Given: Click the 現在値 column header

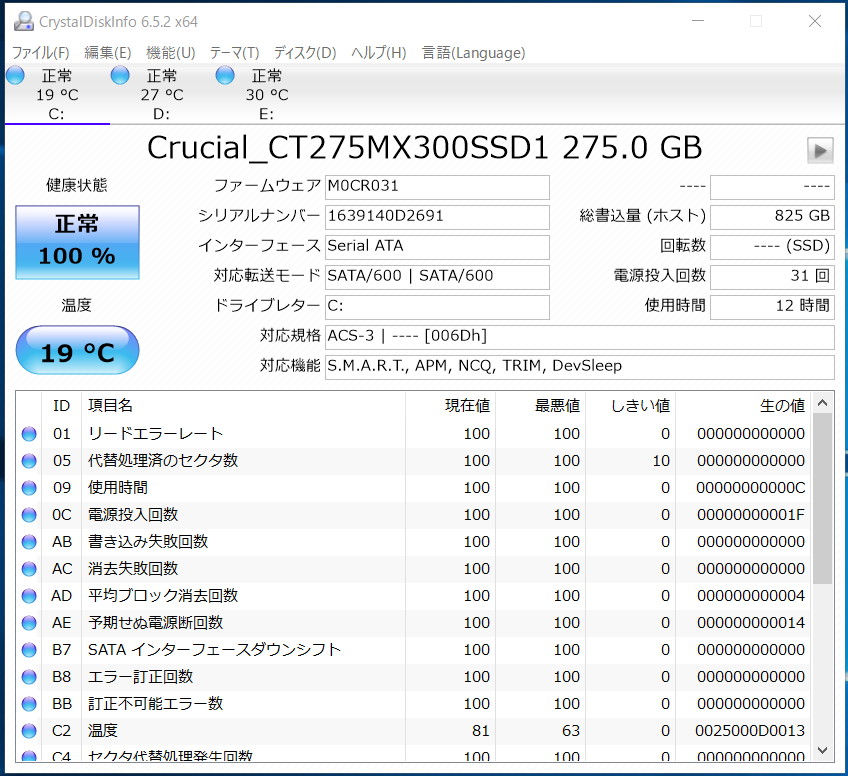Looking at the screenshot, I should (x=450, y=406).
